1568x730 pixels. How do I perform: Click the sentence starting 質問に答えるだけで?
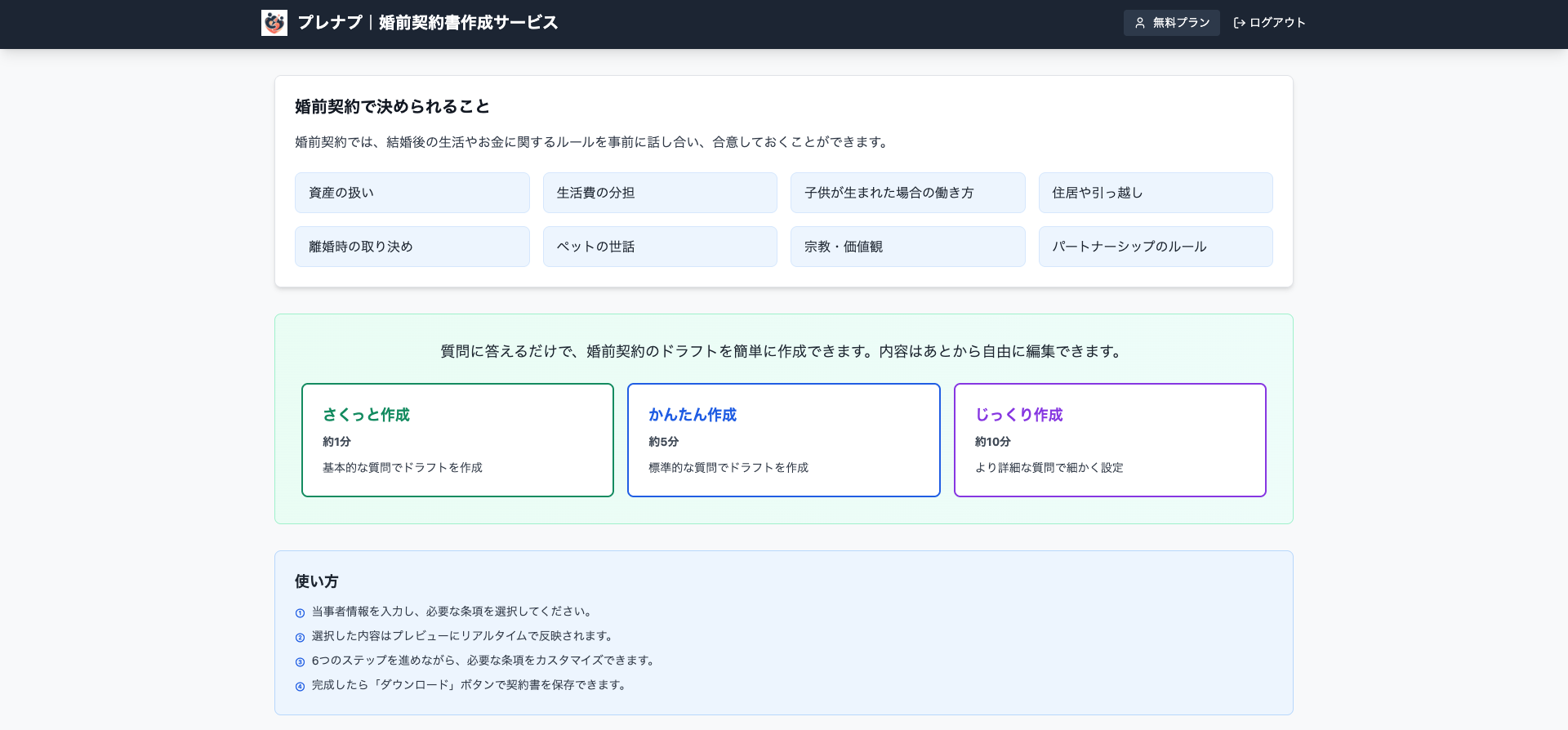[x=783, y=351]
